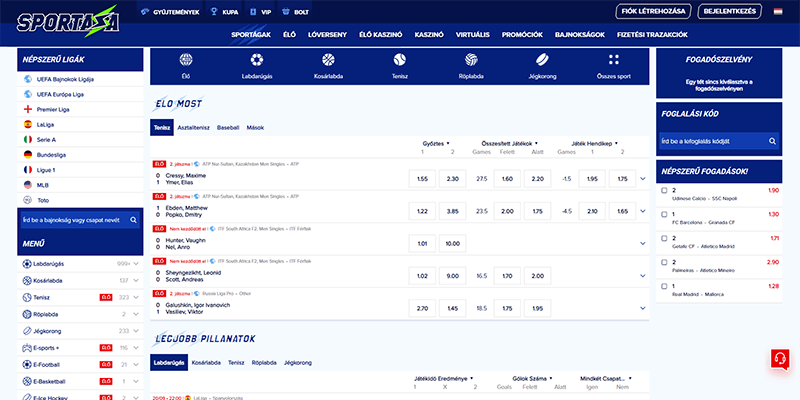This screenshot has height=400, width=800.
Task: Open the red live support chat icon
Action: 780,358
